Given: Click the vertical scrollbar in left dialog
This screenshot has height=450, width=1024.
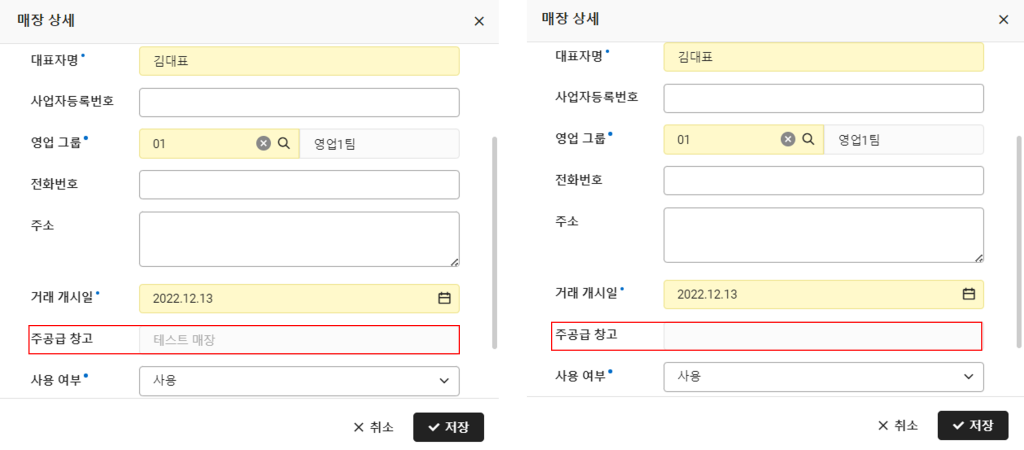Looking at the screenshot, I should [x=494, y=240].
